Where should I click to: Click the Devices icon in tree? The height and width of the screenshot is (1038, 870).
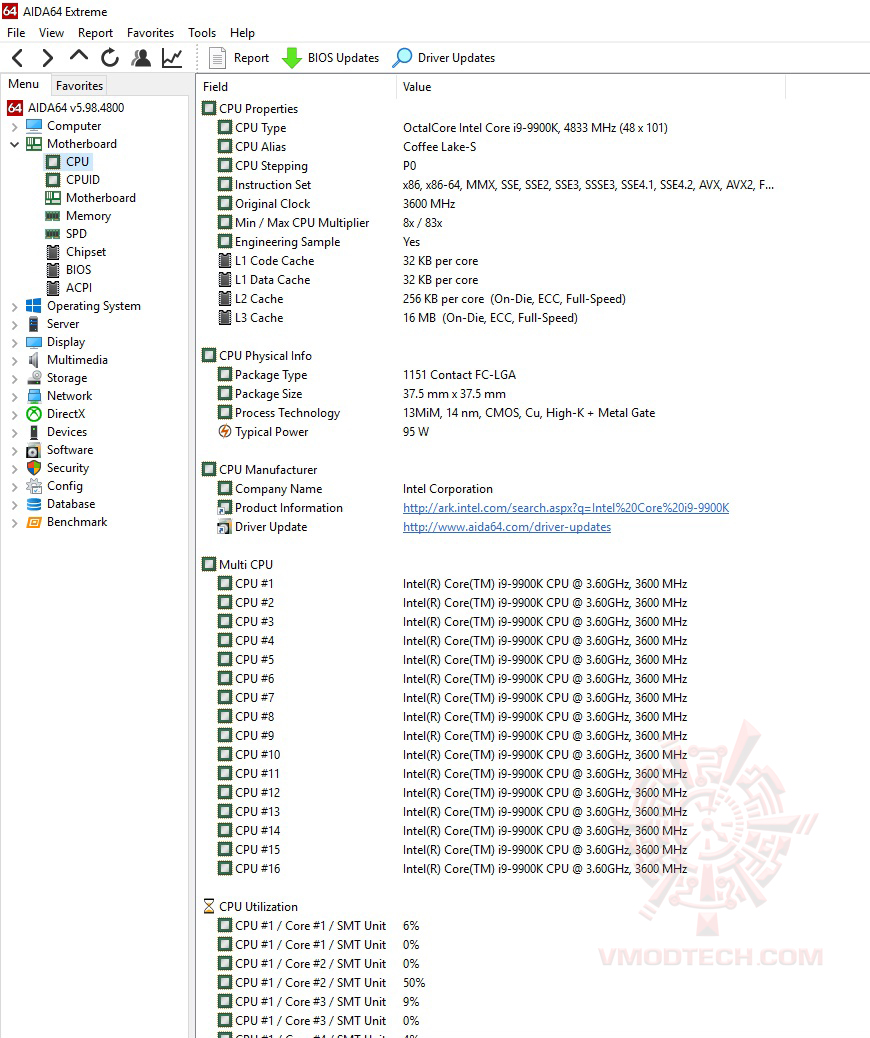coord(34,432)
